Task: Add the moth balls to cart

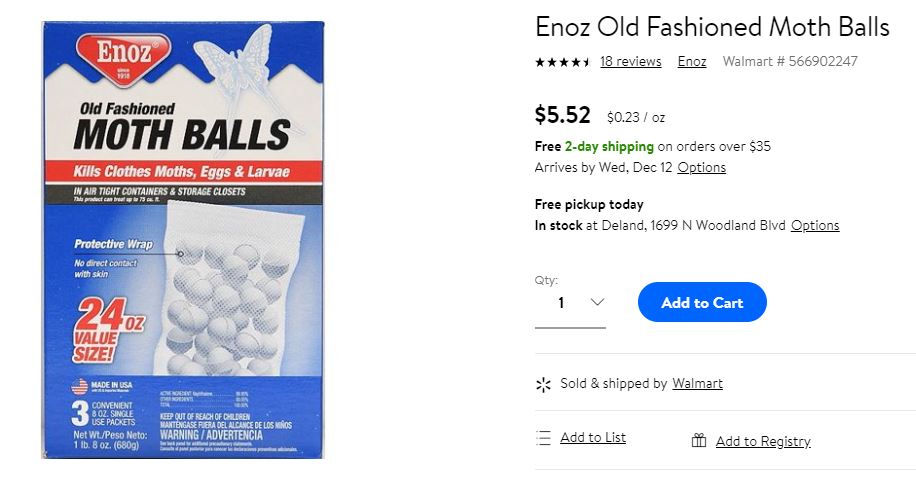Action: (702, 302)
